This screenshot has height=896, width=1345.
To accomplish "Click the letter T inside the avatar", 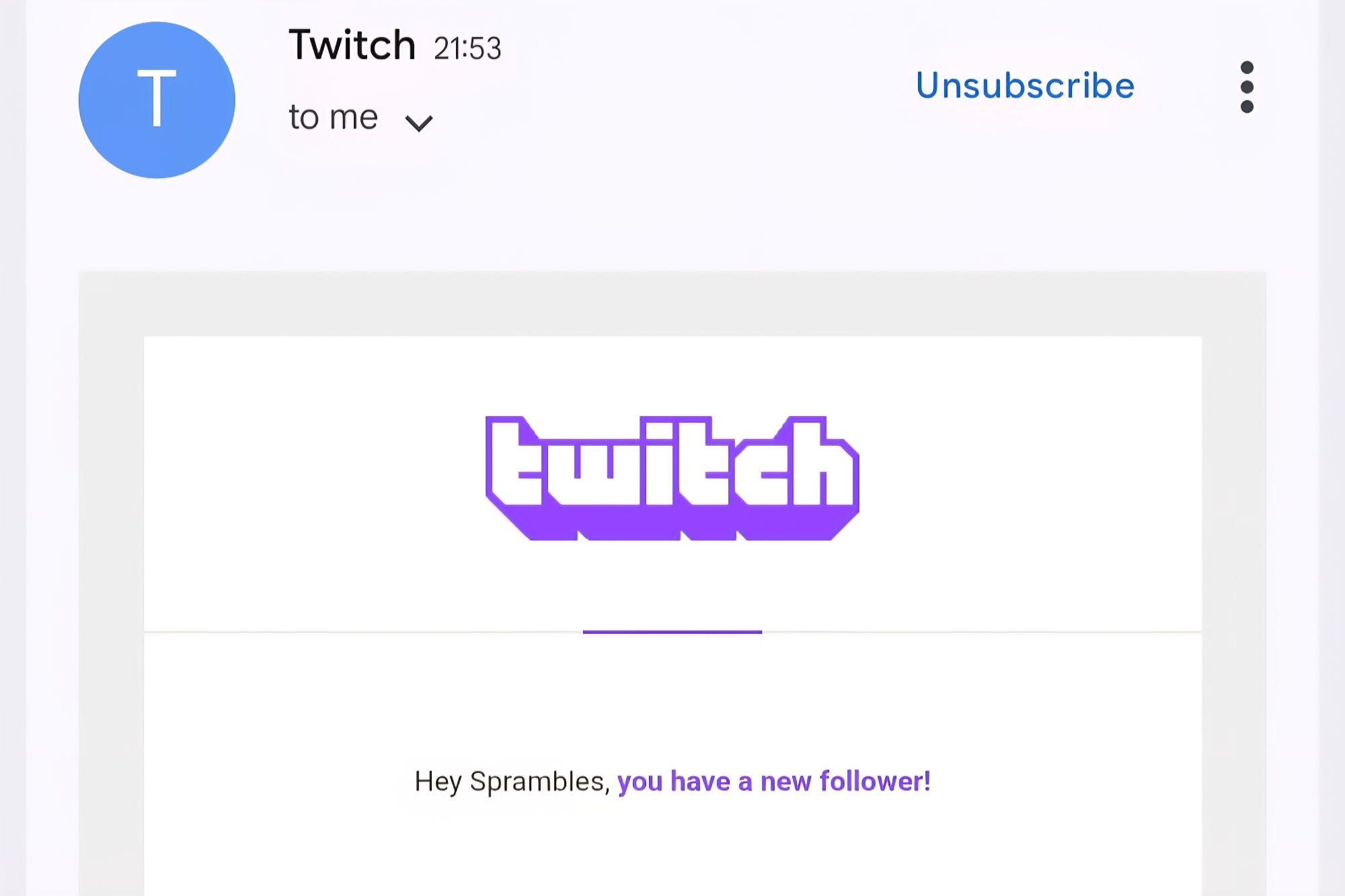I will click(157, 99).
